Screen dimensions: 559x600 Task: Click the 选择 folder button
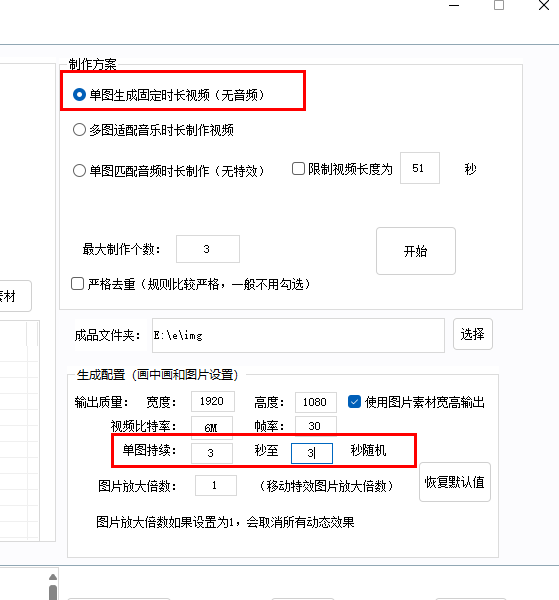pos(473,334)
